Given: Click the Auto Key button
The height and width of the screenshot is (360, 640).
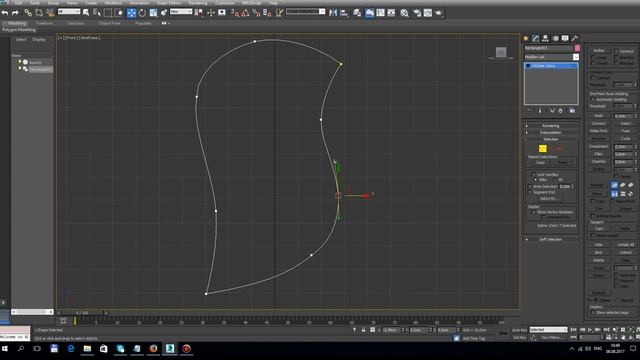Looking at the screenshot, I should point(520,330).
